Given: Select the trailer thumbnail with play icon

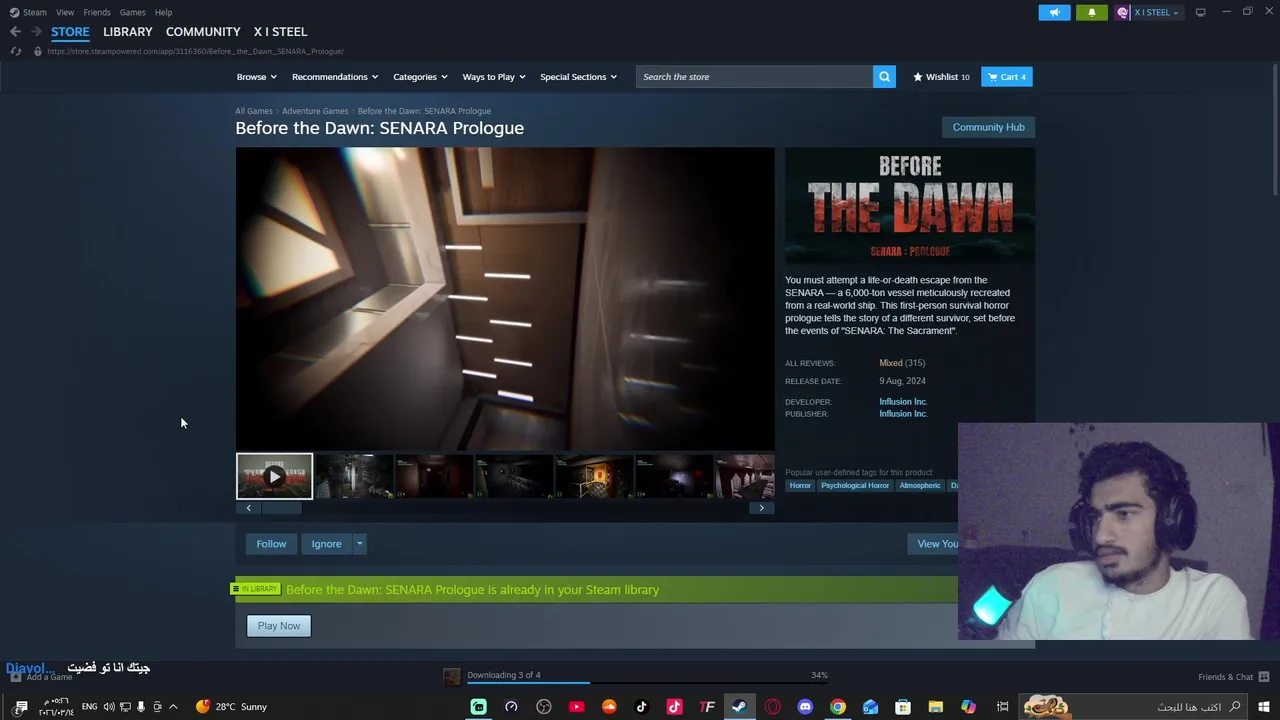Looking at the screenshot, I should click(274, 476).
